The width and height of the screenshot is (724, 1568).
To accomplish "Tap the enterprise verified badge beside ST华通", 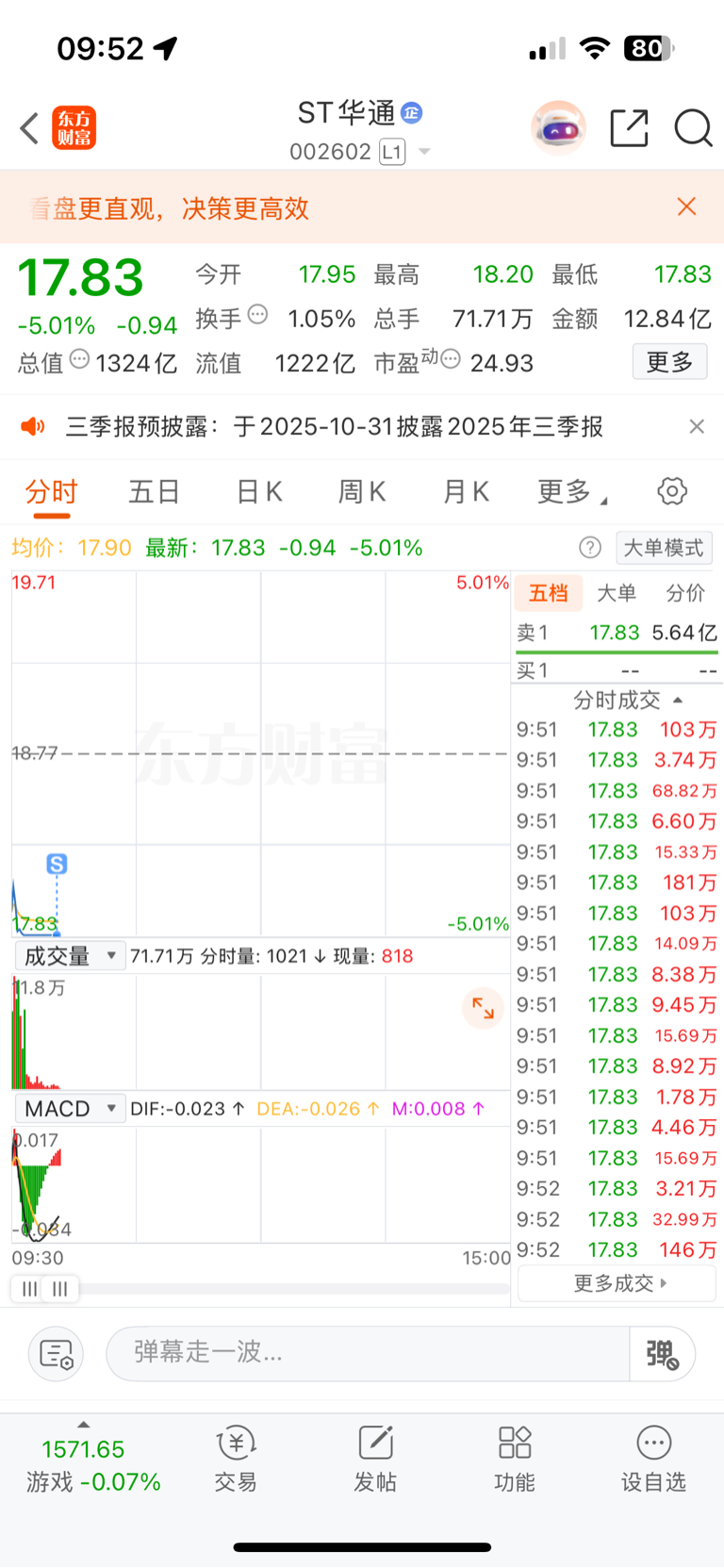I will [411, 113].
